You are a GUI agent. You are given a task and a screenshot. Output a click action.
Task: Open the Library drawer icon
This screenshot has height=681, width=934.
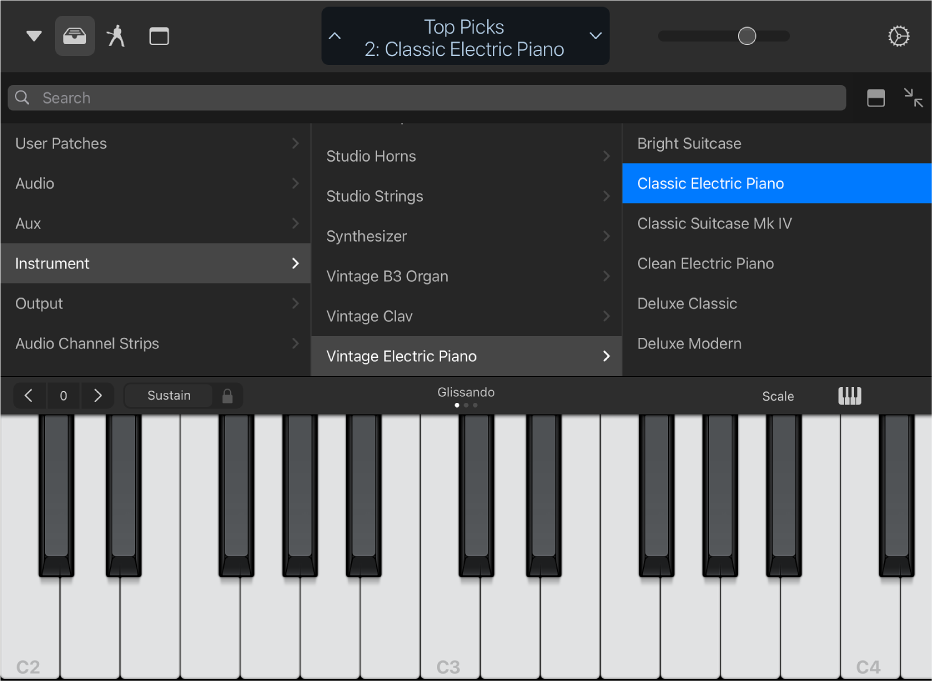(x=75, y=36)
